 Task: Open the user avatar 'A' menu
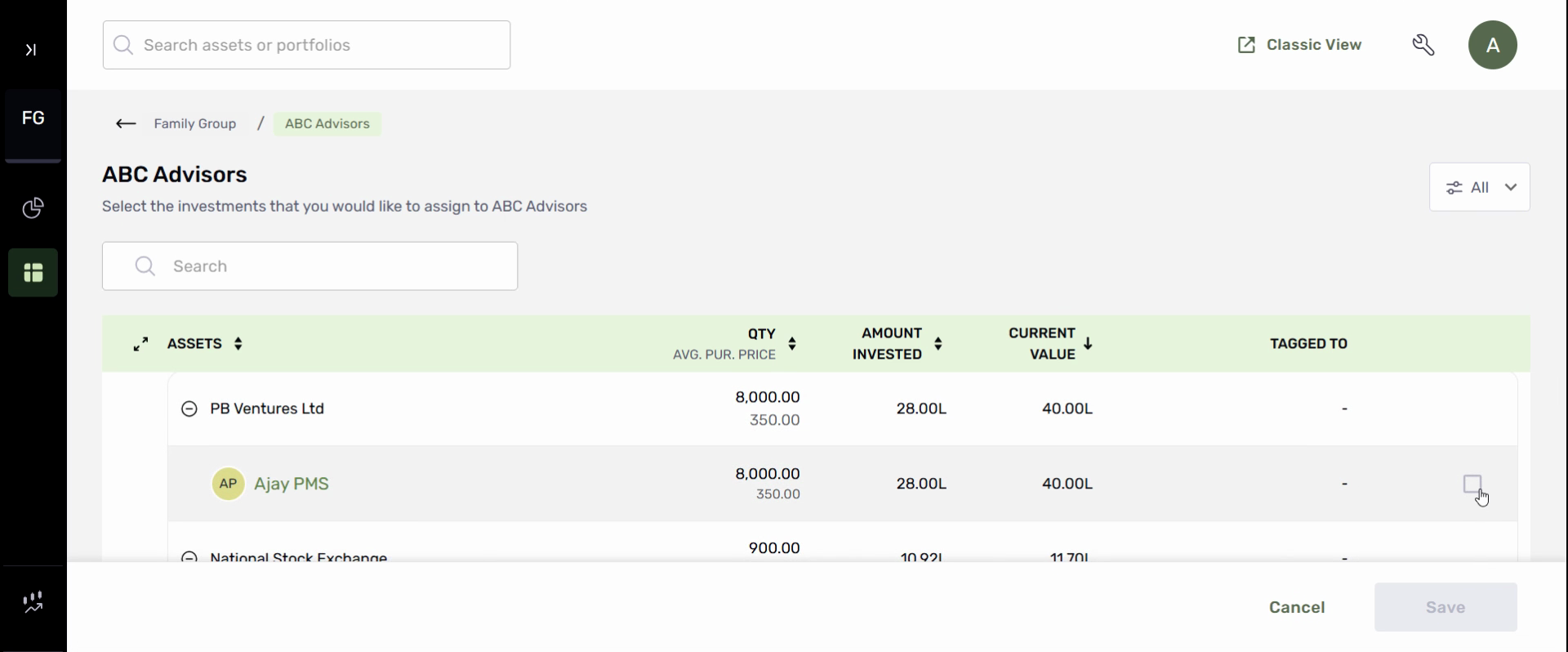click(1492, 45)
